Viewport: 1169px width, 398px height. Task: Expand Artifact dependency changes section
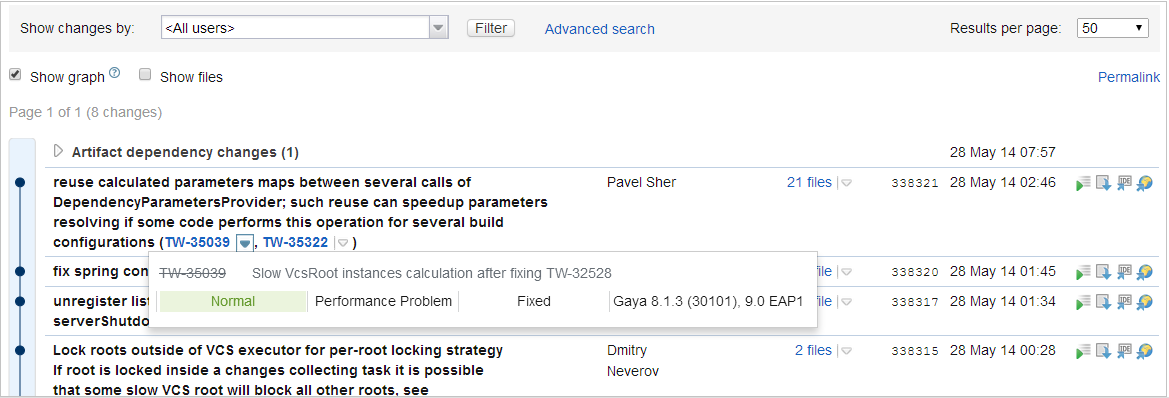pyautogui.click(x=59, y=151)
